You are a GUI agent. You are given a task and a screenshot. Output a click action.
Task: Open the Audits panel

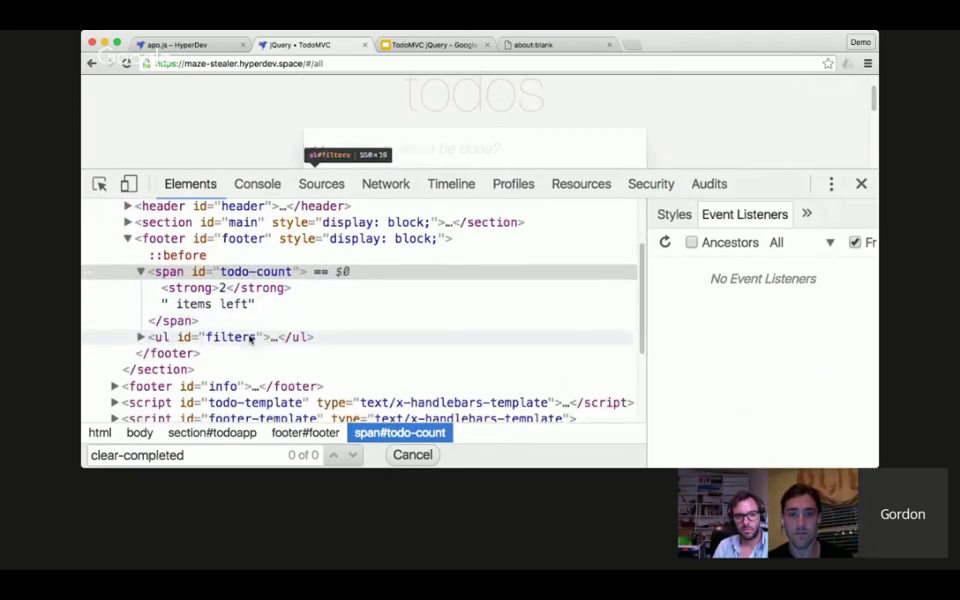point(709,184)
